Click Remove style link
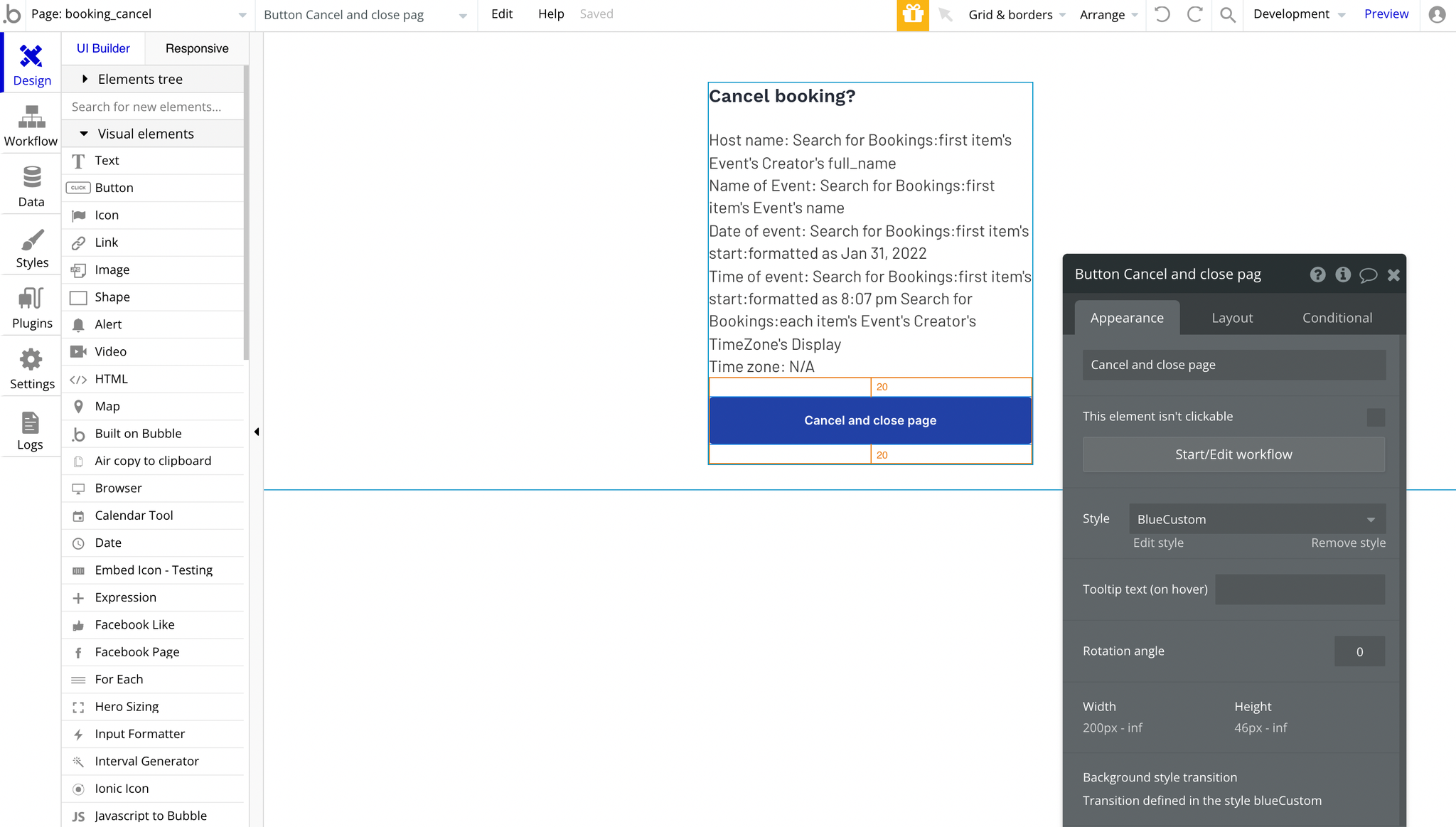This screenshot has width=1456, height=827. point(1348,543)
